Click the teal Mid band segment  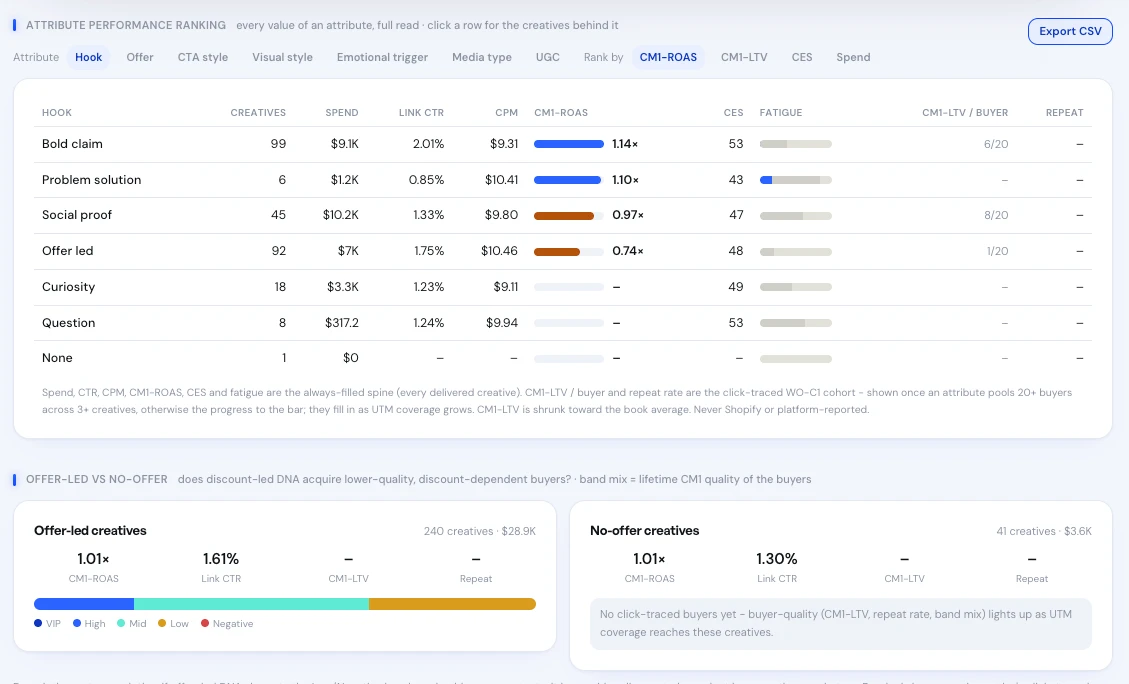click(251, 604)
